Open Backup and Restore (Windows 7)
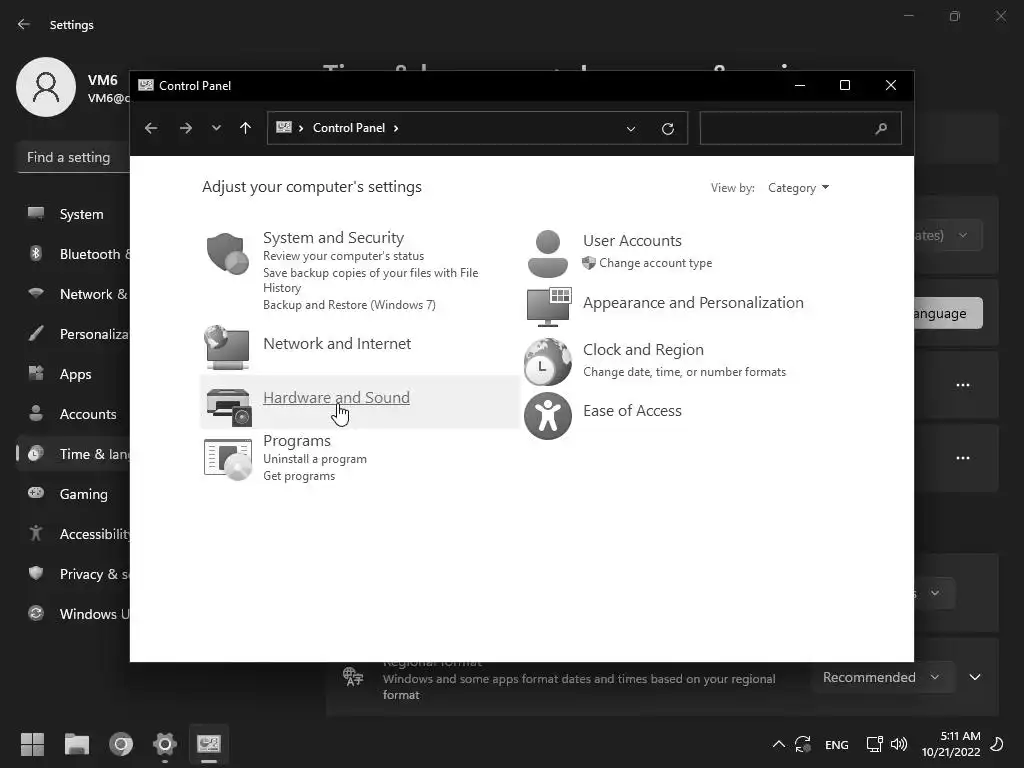Viewport: 1024px width, 768px height. pyautogui.click(x=349, y=305)
